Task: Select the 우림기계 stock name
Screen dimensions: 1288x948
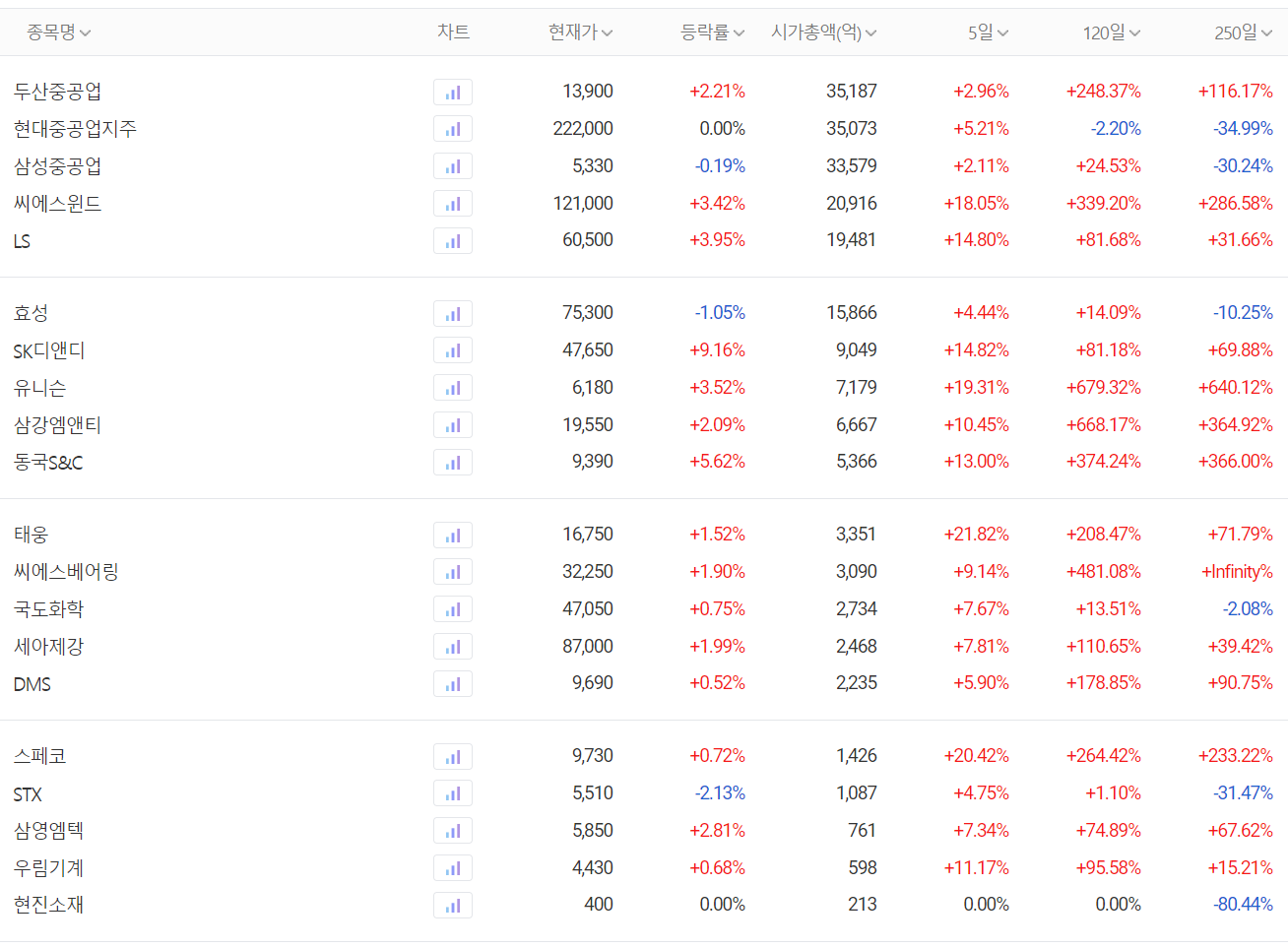Action: pyautogui.click(x=48, y=868)
